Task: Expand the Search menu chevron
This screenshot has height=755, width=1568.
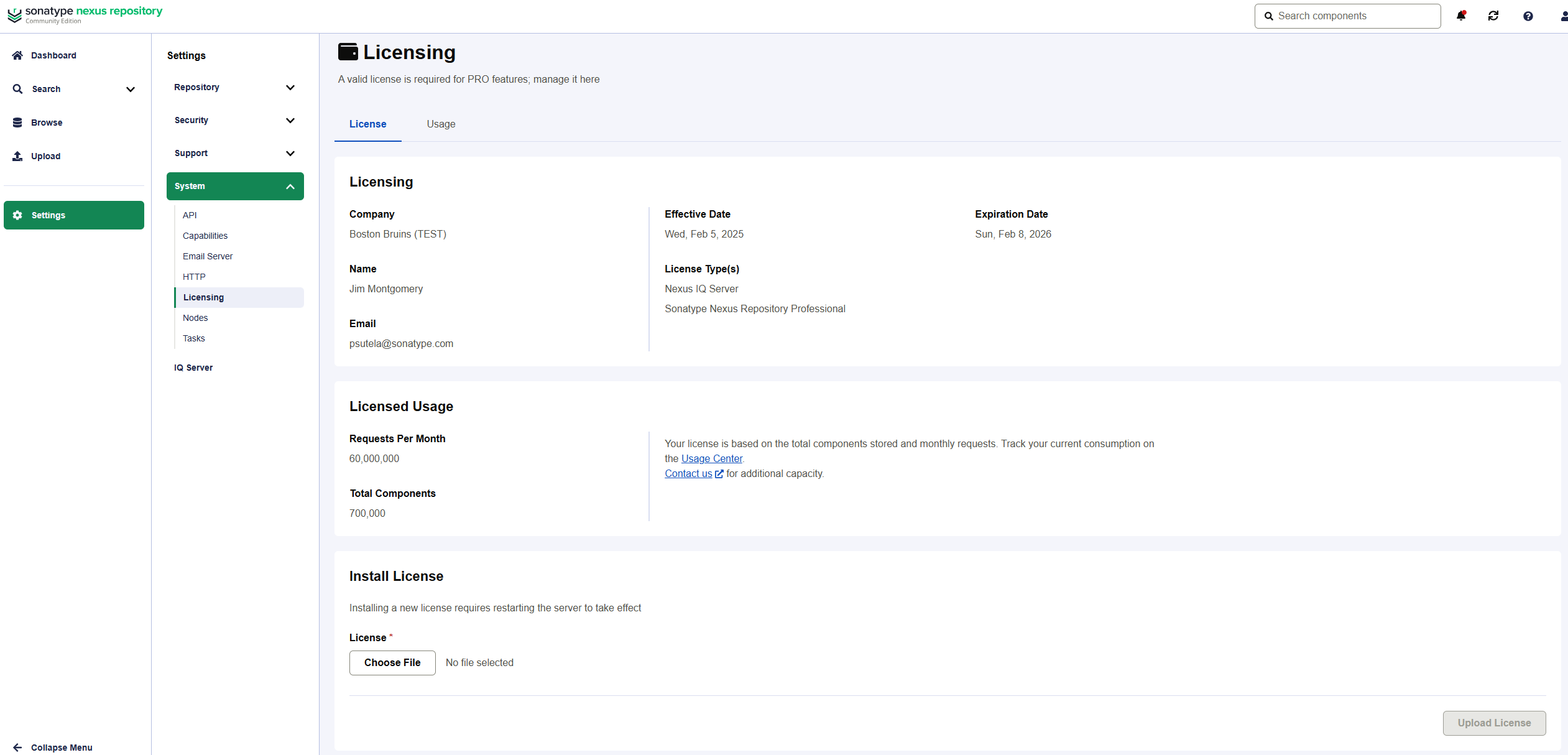Action: (x=131, y=90)
